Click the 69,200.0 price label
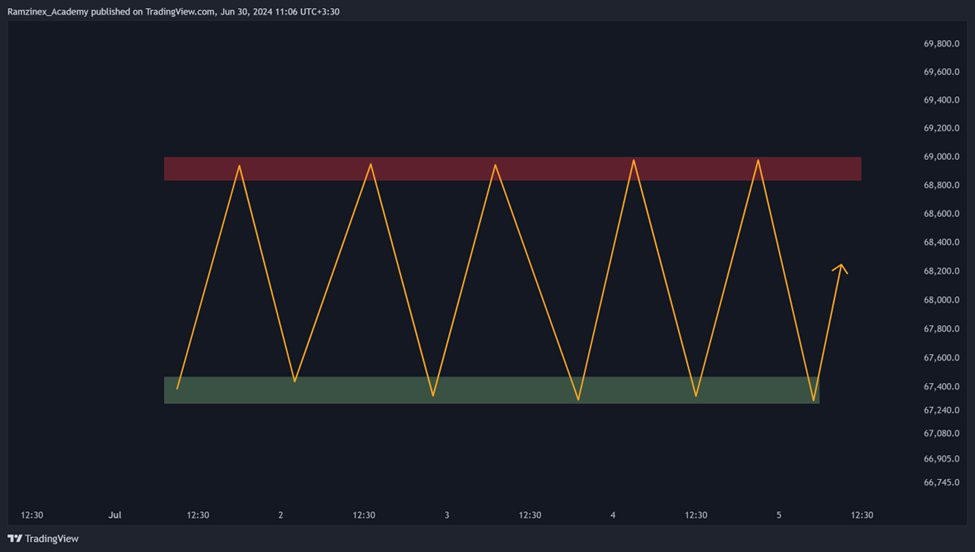The height and width of the screenshot is (552, 975). click(941, 128)
